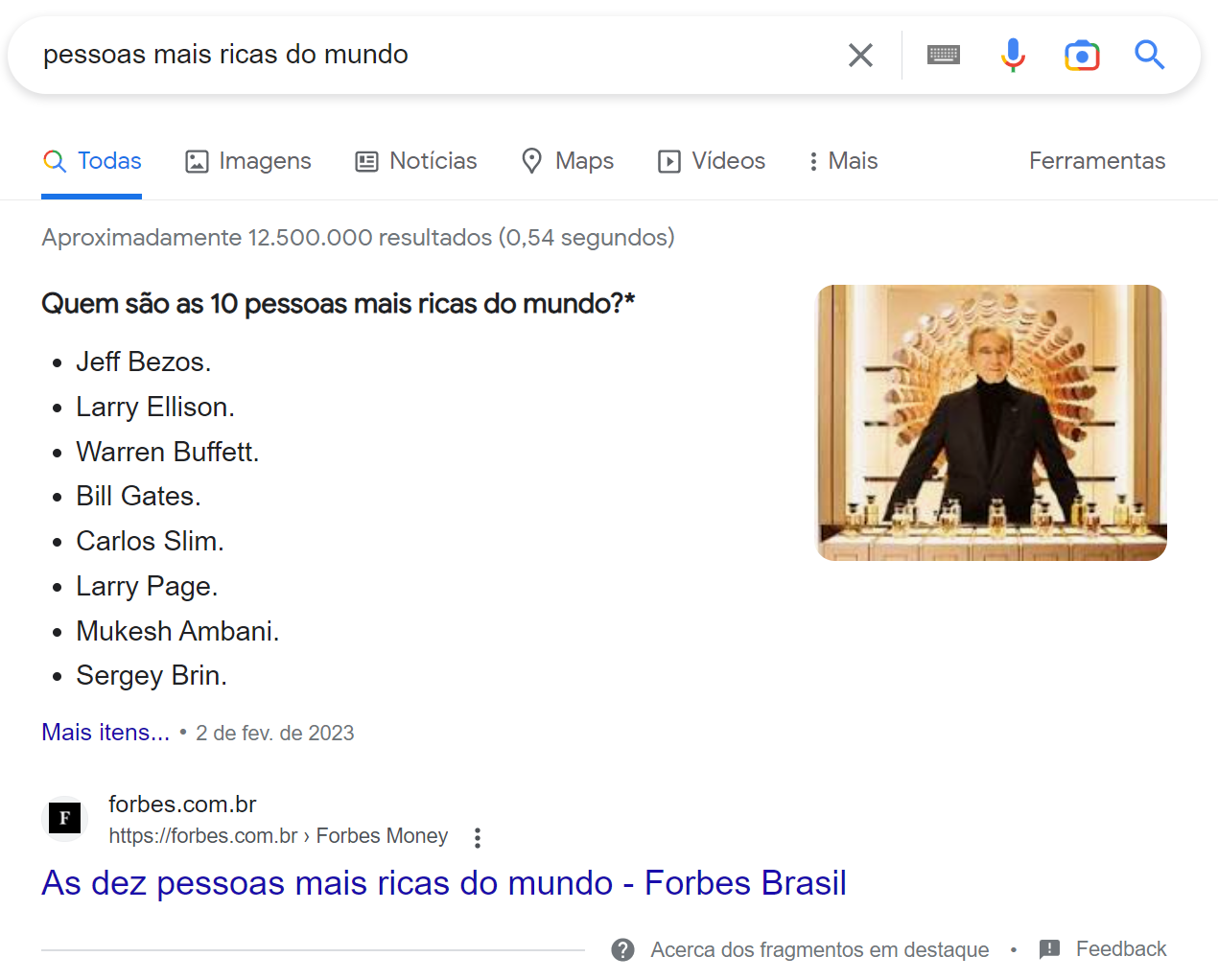Viewport: 1218px width, 980px height.
Task: Clear the search query using the X icon
Action: [x=860, y=55]
